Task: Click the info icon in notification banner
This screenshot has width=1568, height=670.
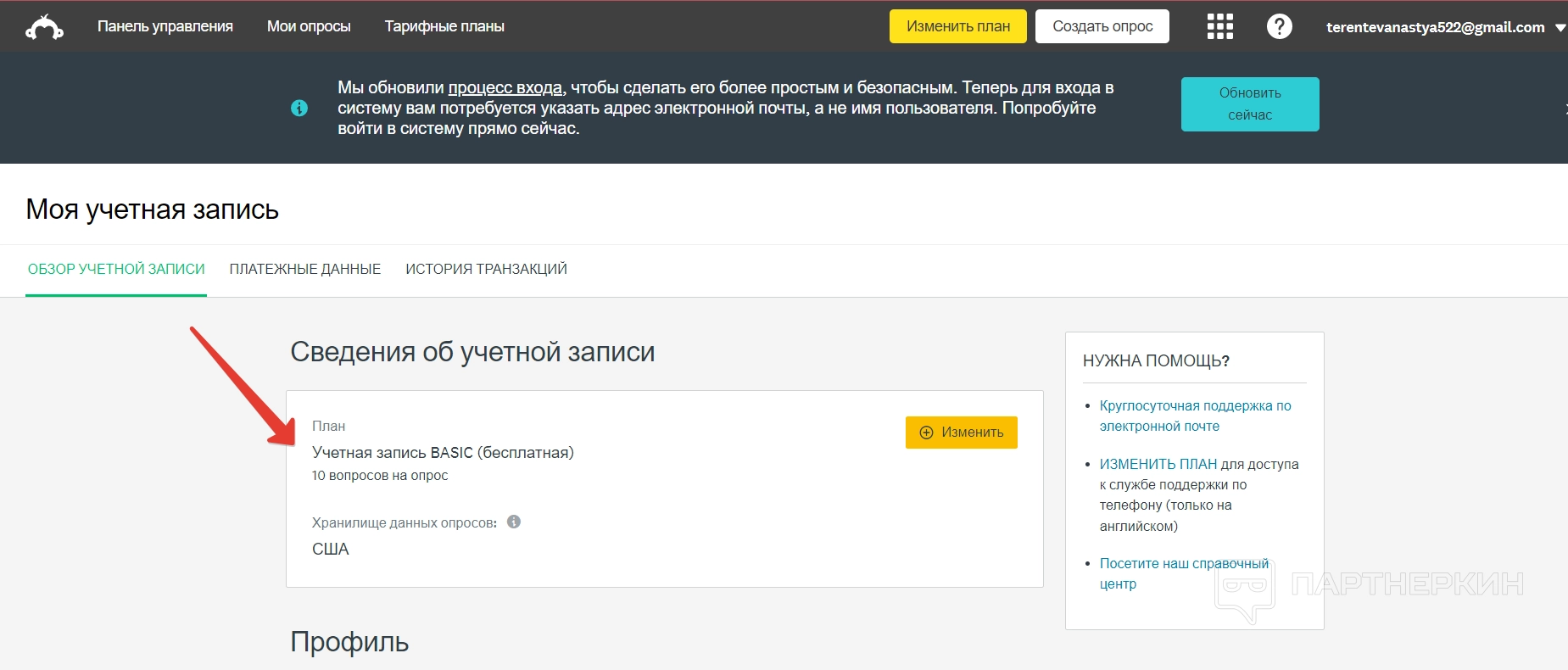Action: 299,108
